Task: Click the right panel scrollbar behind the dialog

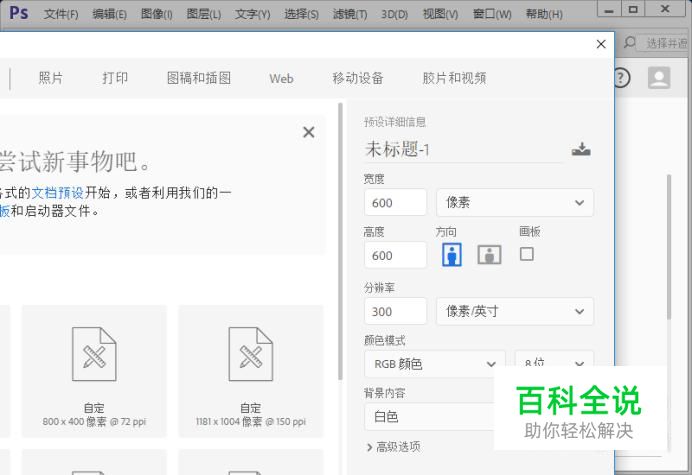Action: (x=669, y=247)
